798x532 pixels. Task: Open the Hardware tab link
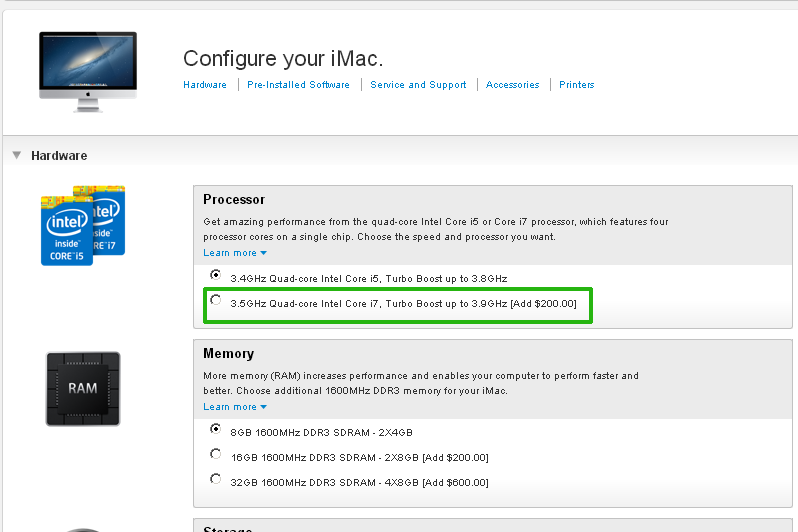(x=205, y=85)
